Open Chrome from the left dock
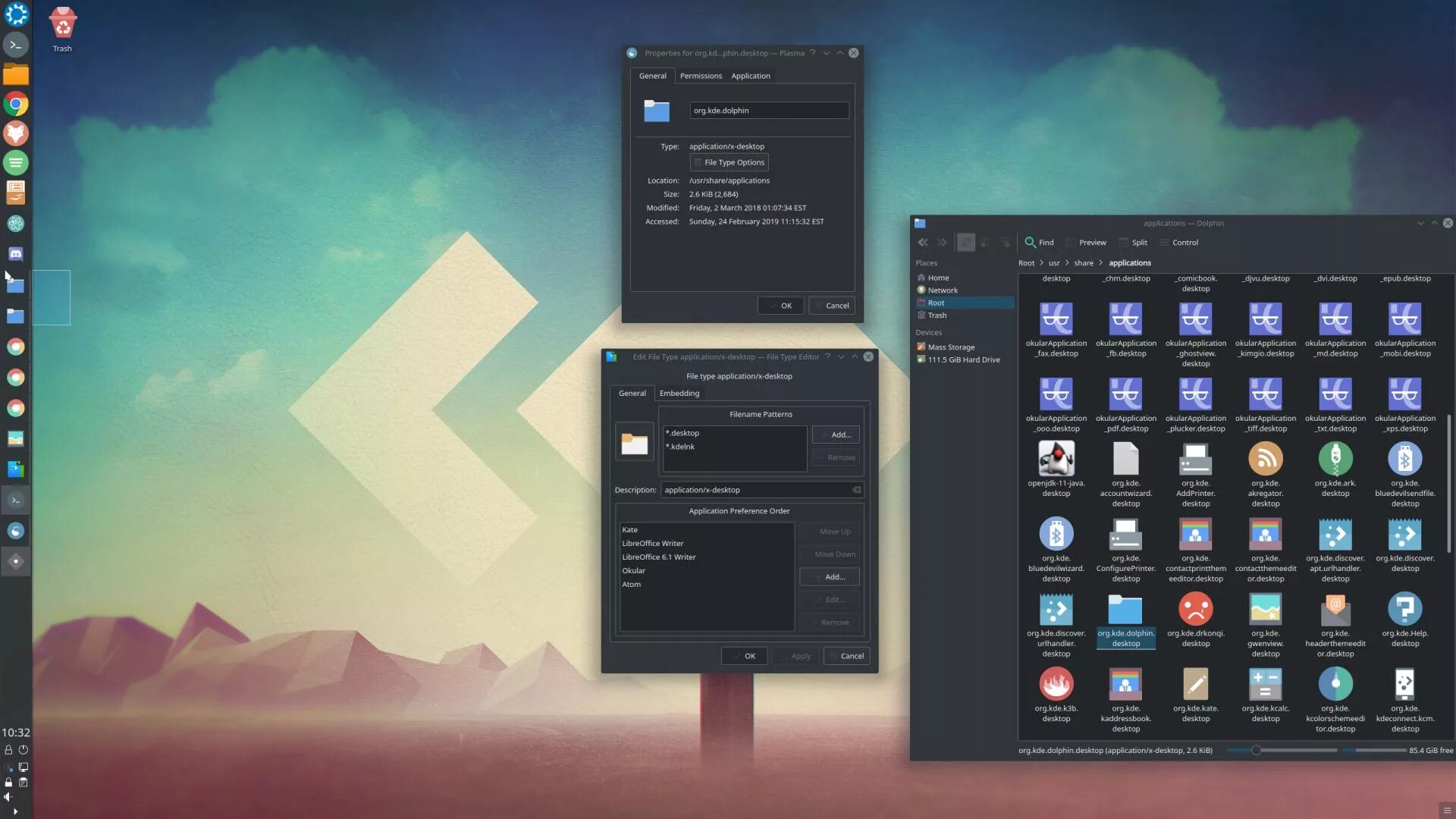 pos(16,104)
